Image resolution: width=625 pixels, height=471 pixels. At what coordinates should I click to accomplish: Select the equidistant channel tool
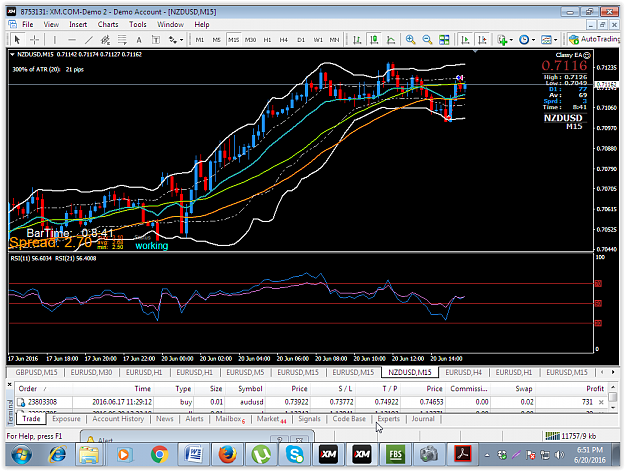point(105,40)
